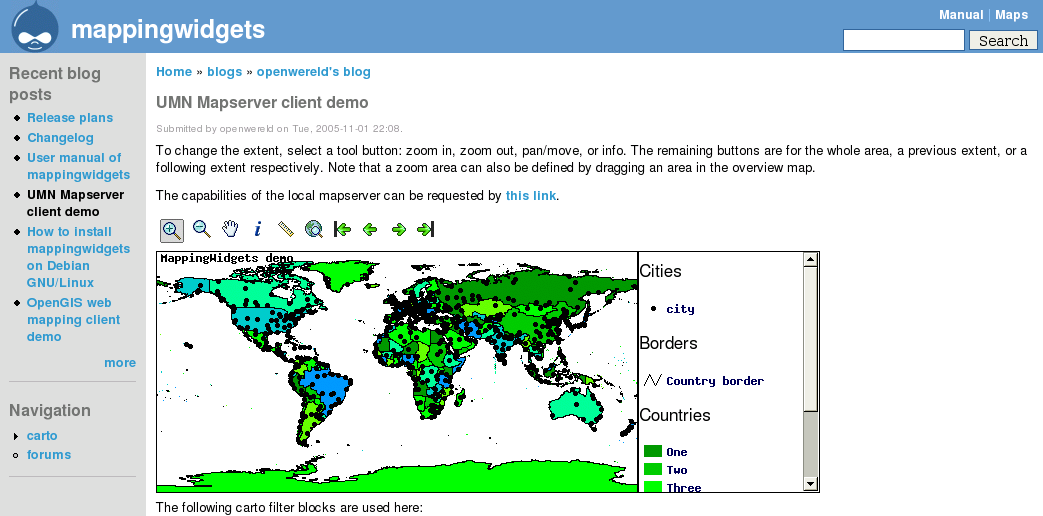Open How to install mappingwidgets post
The width and height of the screenshot is (1043, 516).
click(78, 257)
